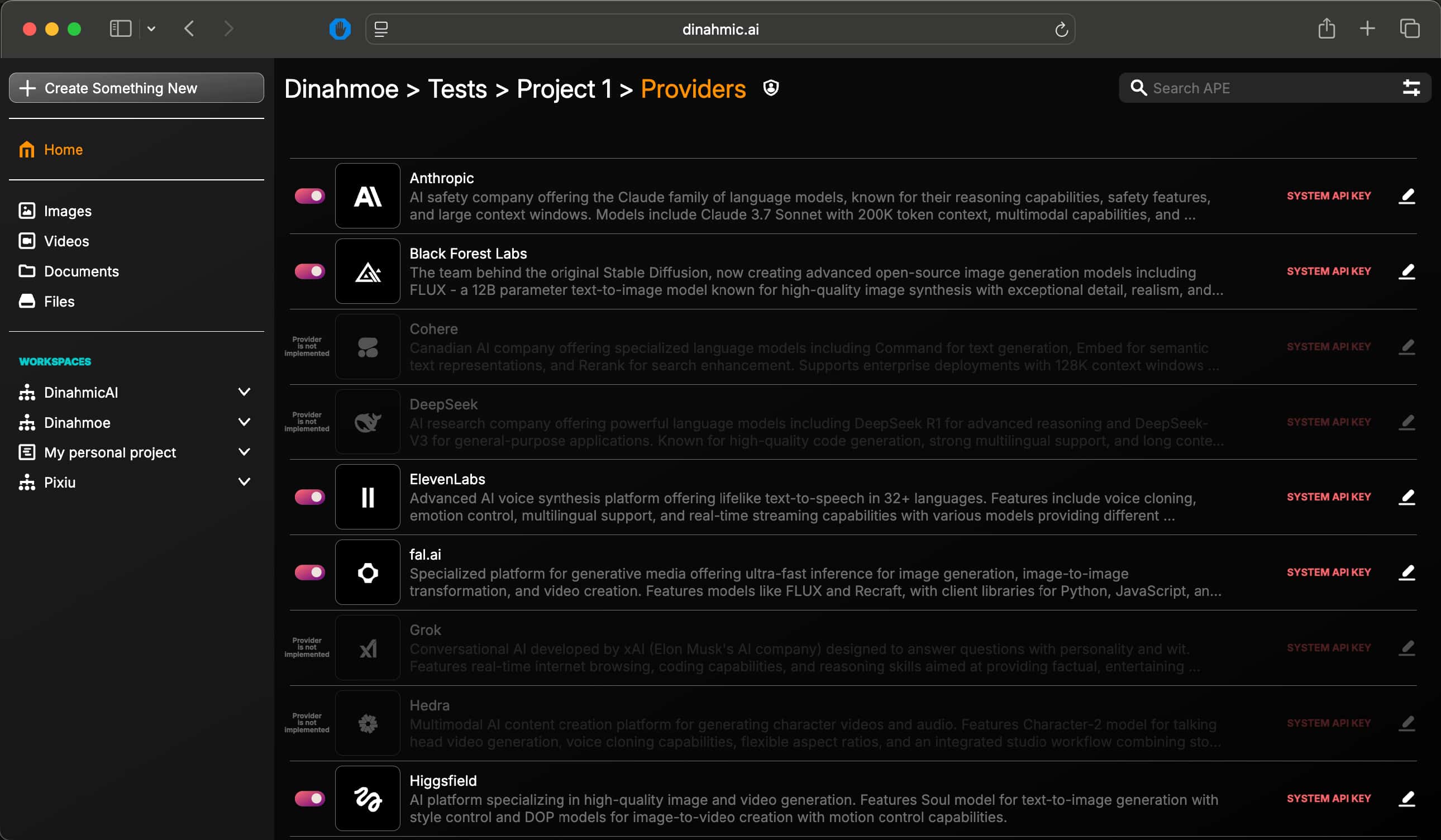Disable the ElevenLabs provider switch
Viewport: 1441px width, 840px height.
point(309,497)
